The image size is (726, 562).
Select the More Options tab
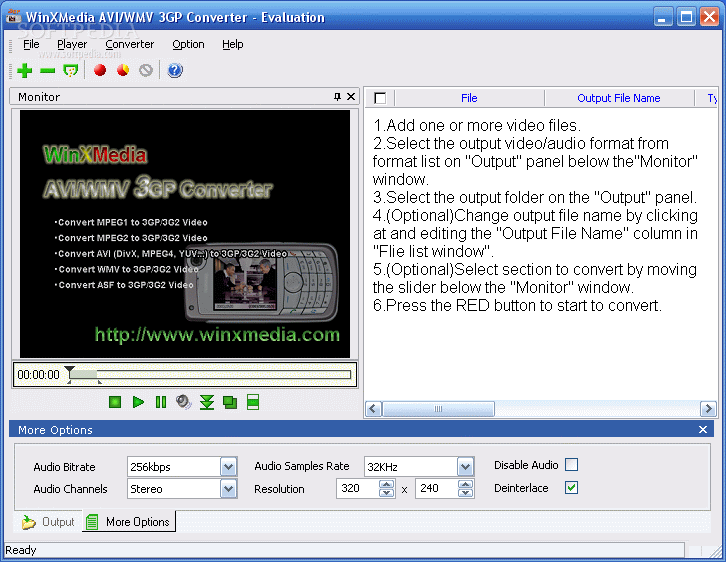tap(129, 522)
